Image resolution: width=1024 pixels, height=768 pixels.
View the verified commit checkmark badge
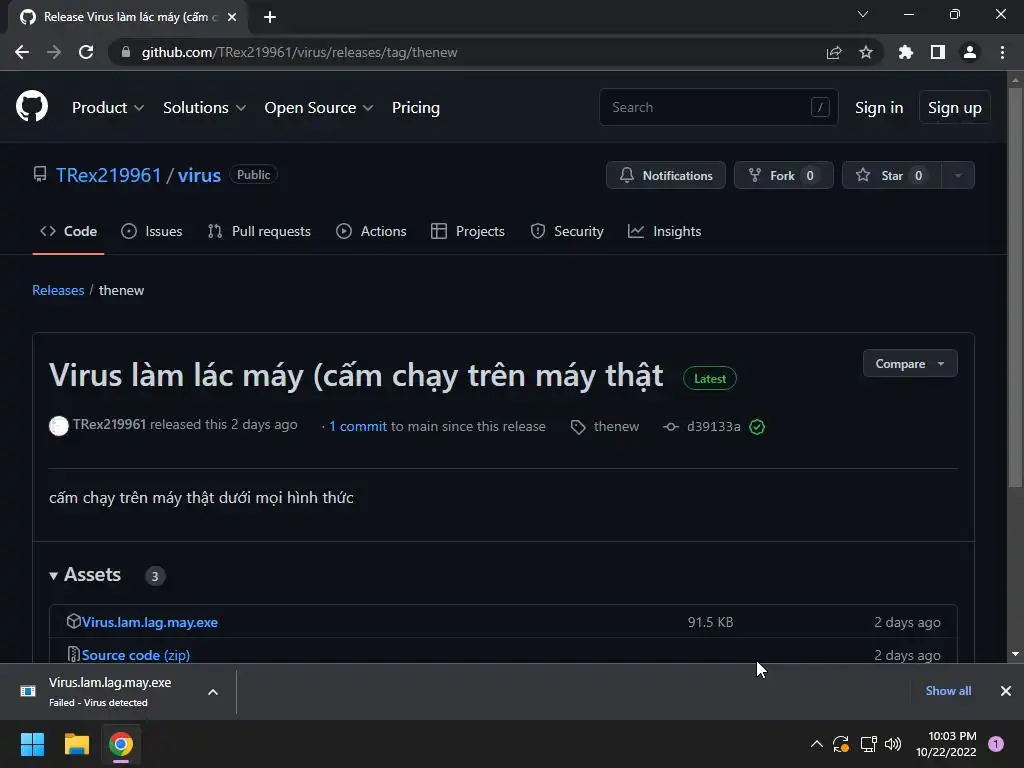point(757,426)
